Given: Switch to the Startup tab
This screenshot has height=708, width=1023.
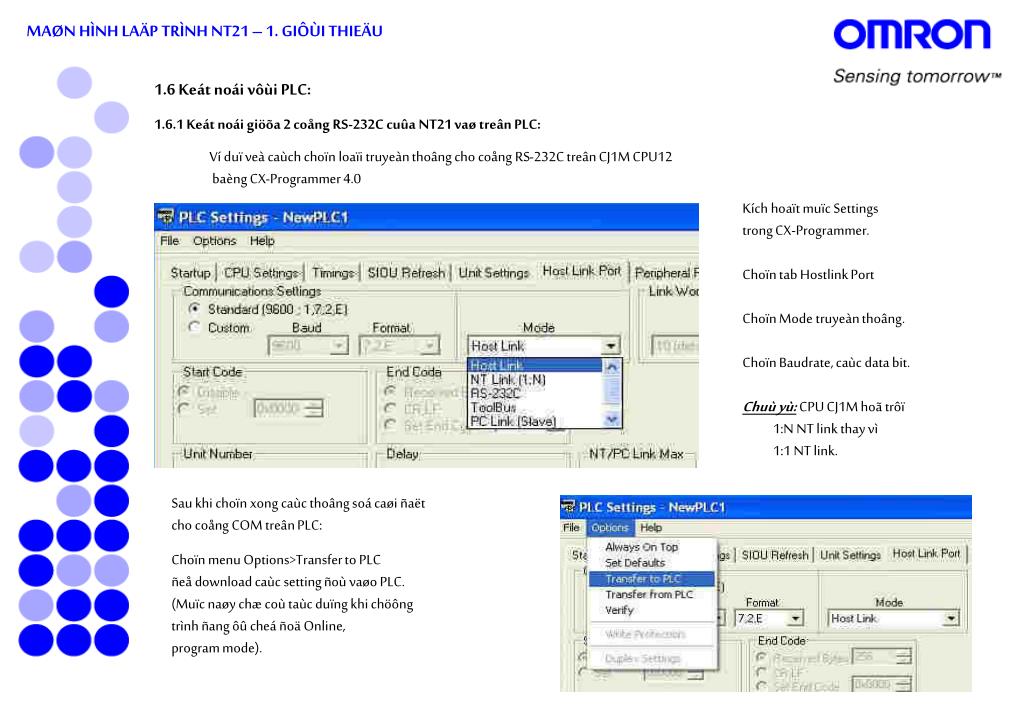Looking at the screenshot, I should coord(191,273).
